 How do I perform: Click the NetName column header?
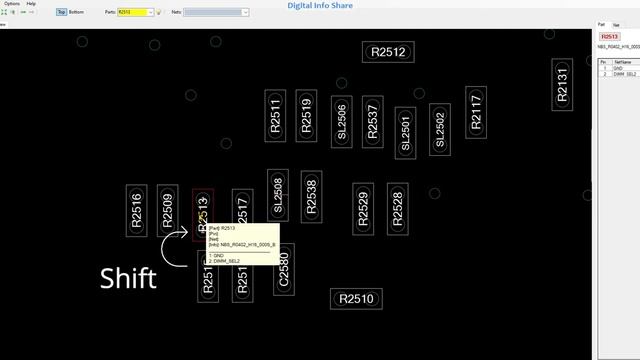pos(626,62)
